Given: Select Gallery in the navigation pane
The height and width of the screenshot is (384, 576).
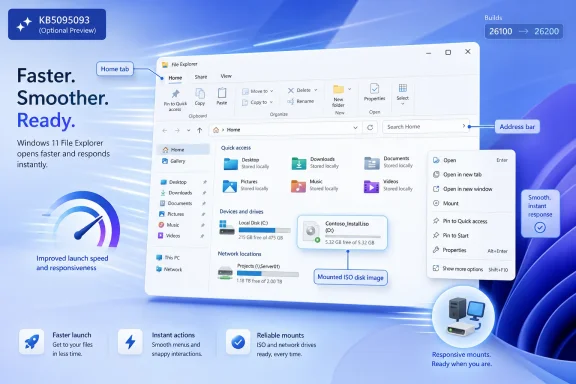Looking at the screenshot, I should point(174,161).
